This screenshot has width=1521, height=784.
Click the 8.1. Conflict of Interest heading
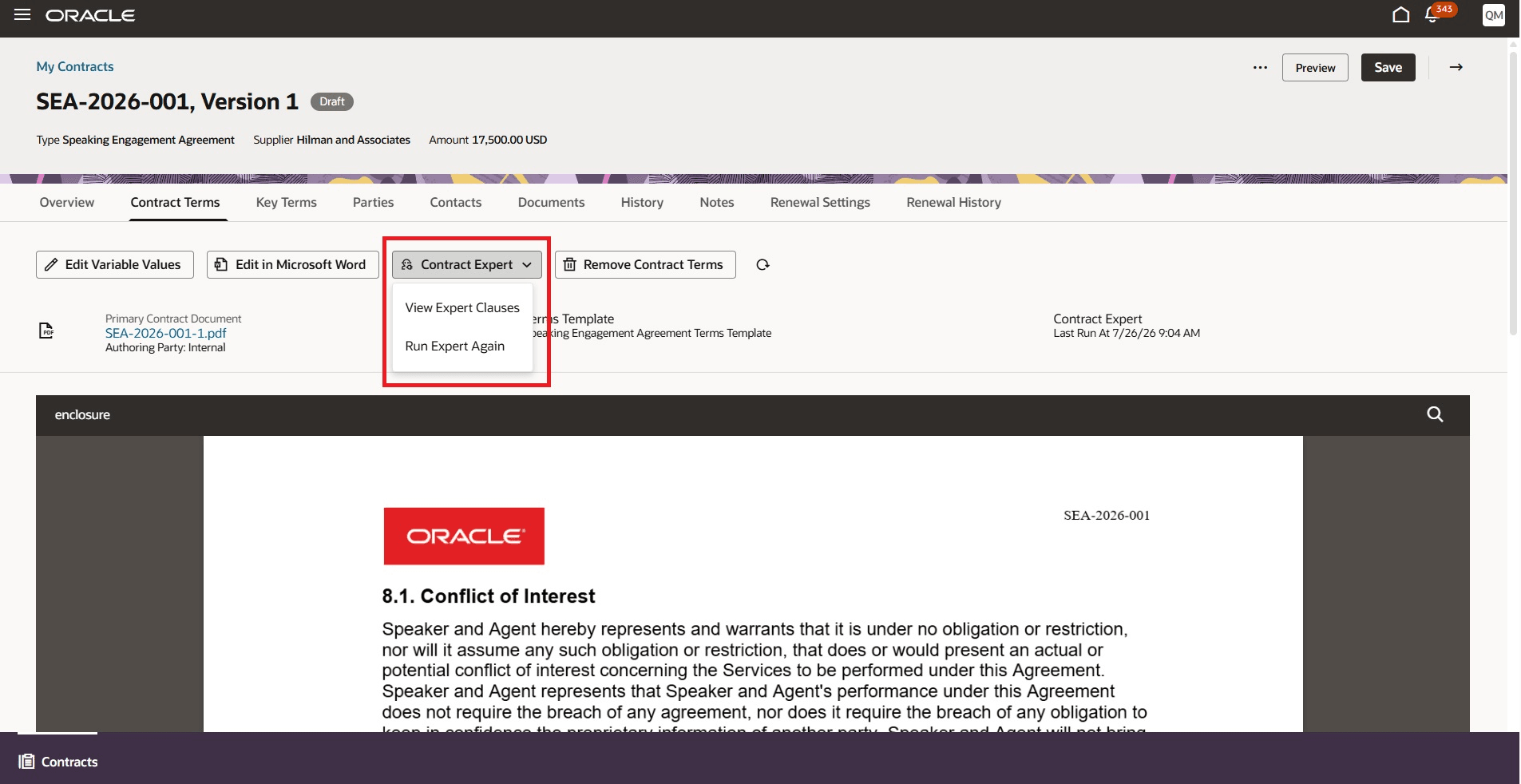489,596
